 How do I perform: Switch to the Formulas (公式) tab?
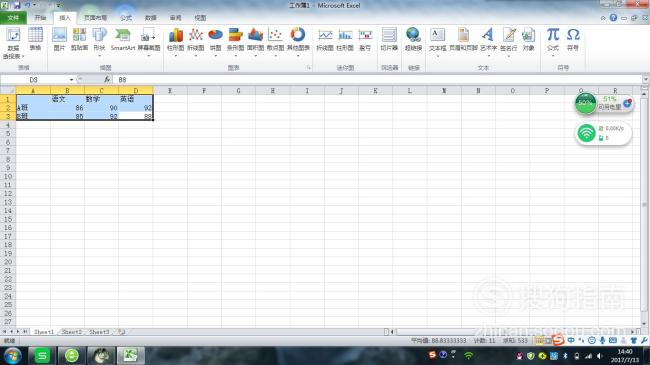point(126,18)
